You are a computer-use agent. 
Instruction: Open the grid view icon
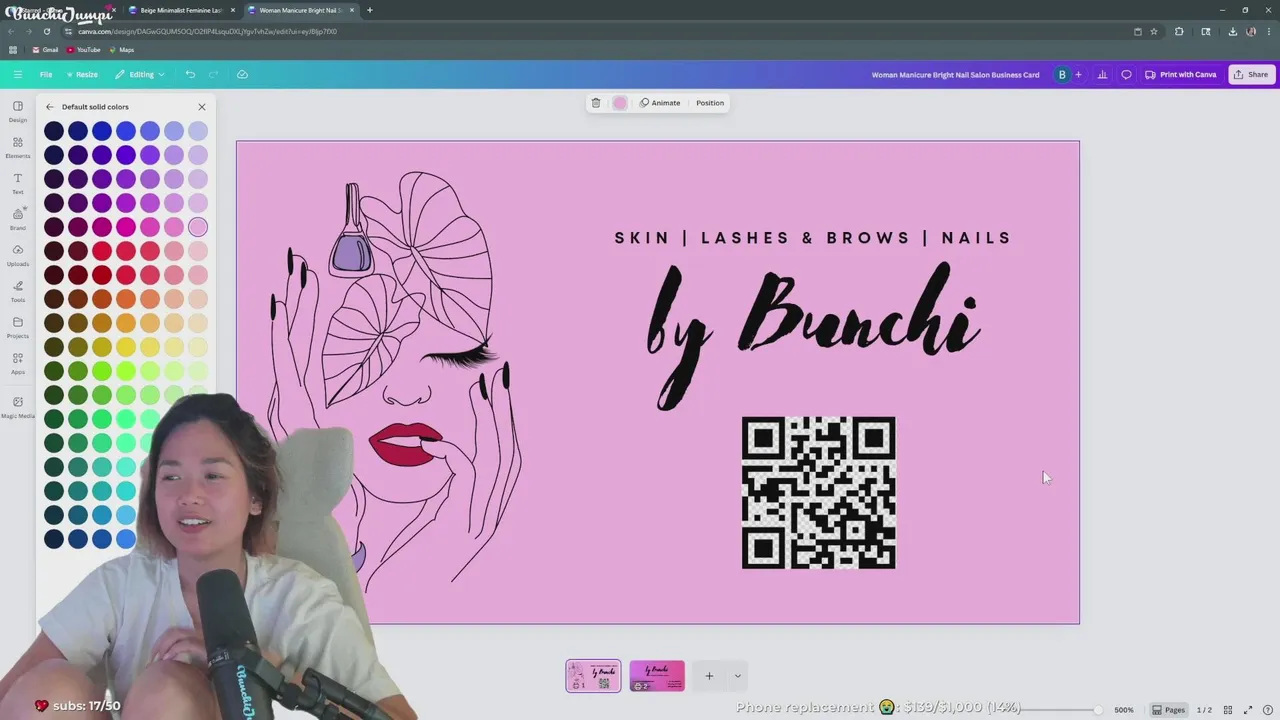click(1228, 710)
